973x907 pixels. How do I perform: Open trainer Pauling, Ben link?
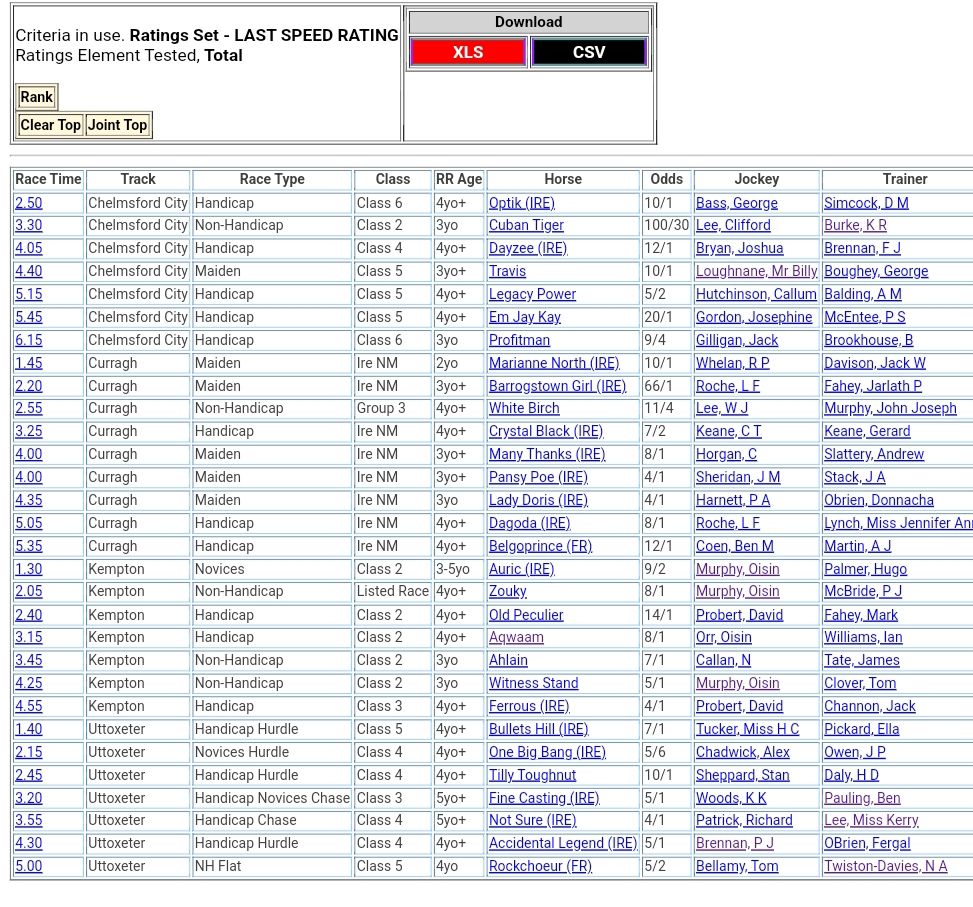click(862, 798)
